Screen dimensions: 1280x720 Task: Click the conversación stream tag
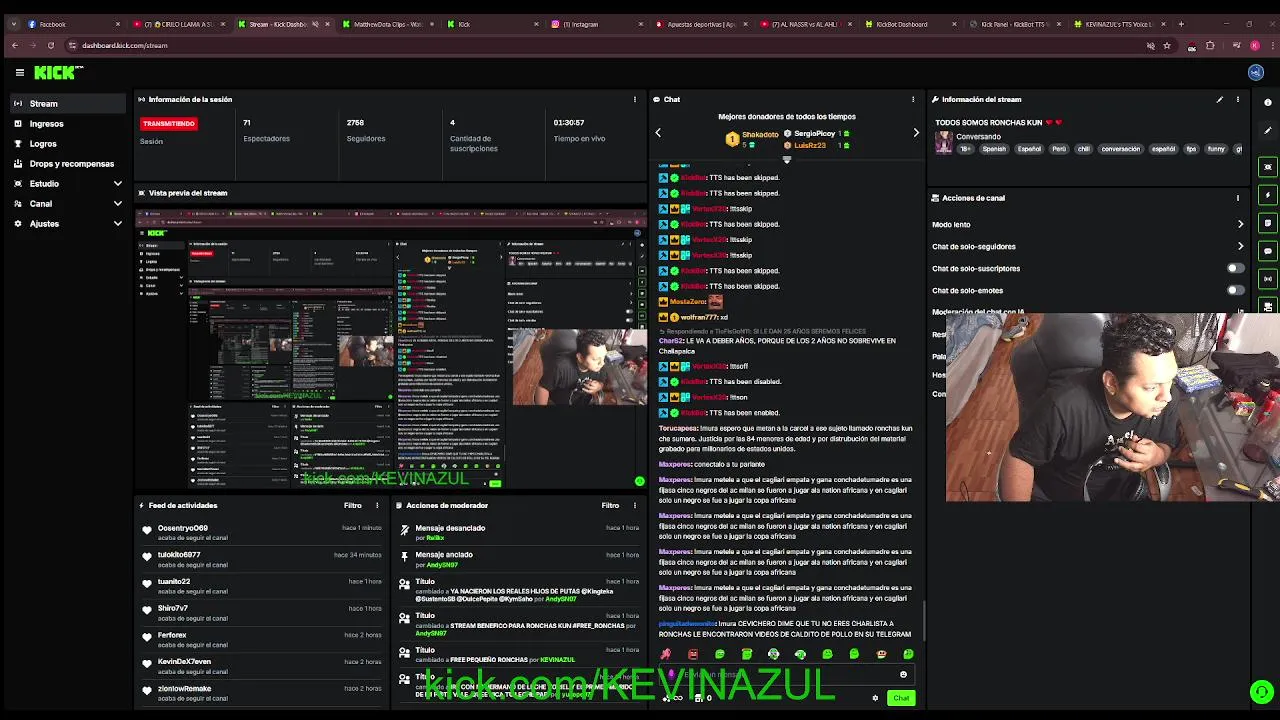coord(1120,149)
